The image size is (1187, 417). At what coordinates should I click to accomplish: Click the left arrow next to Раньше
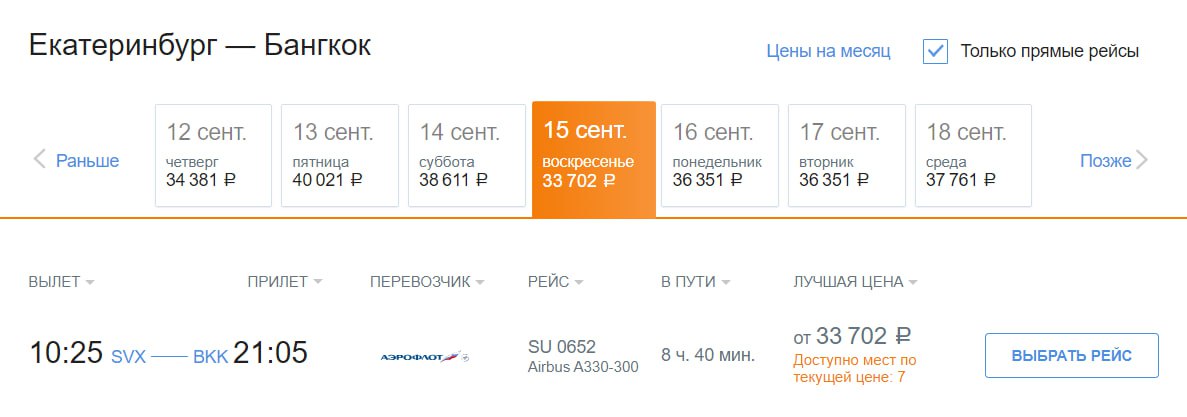point(40,159)
